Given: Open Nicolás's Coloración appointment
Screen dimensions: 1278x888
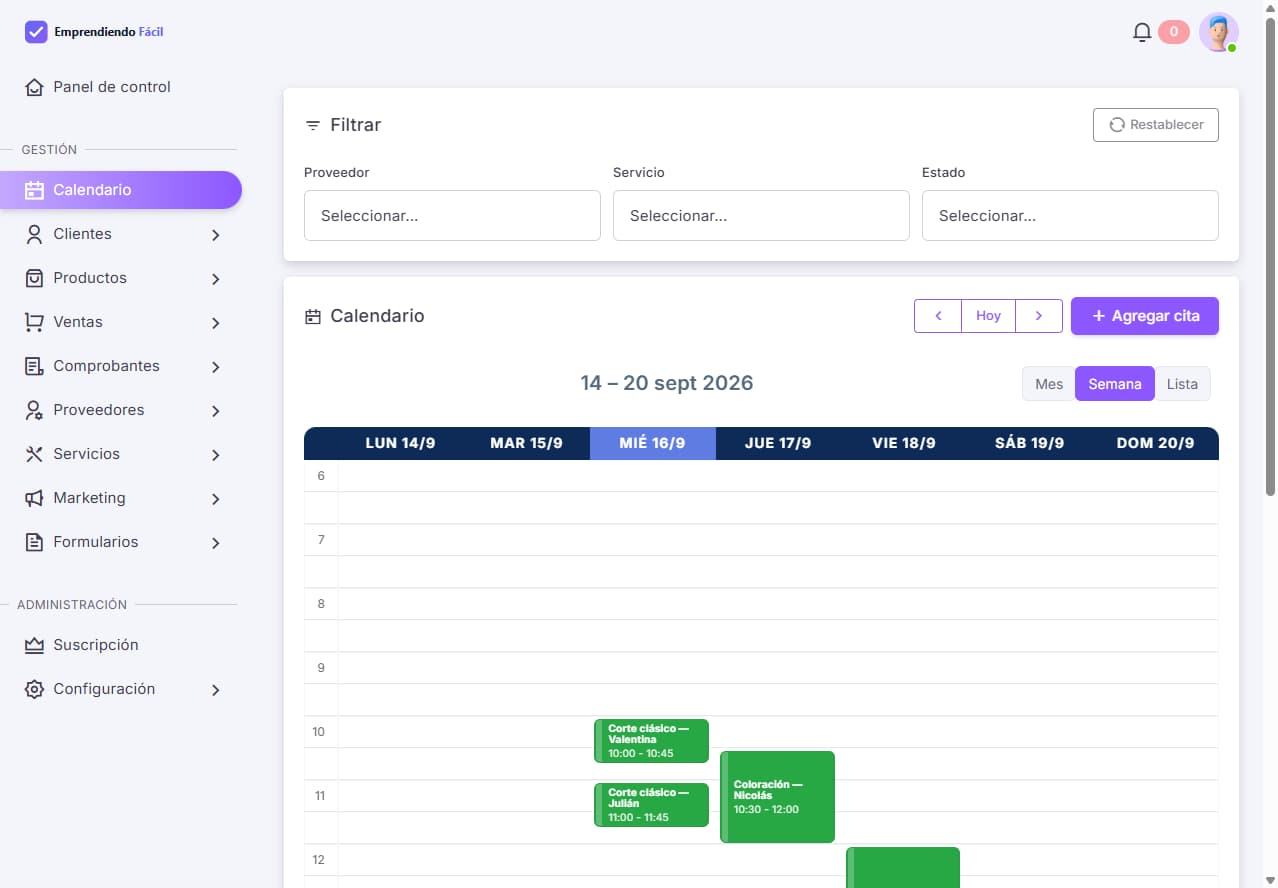Looking at the screenshot, I should tap(777, 797).
